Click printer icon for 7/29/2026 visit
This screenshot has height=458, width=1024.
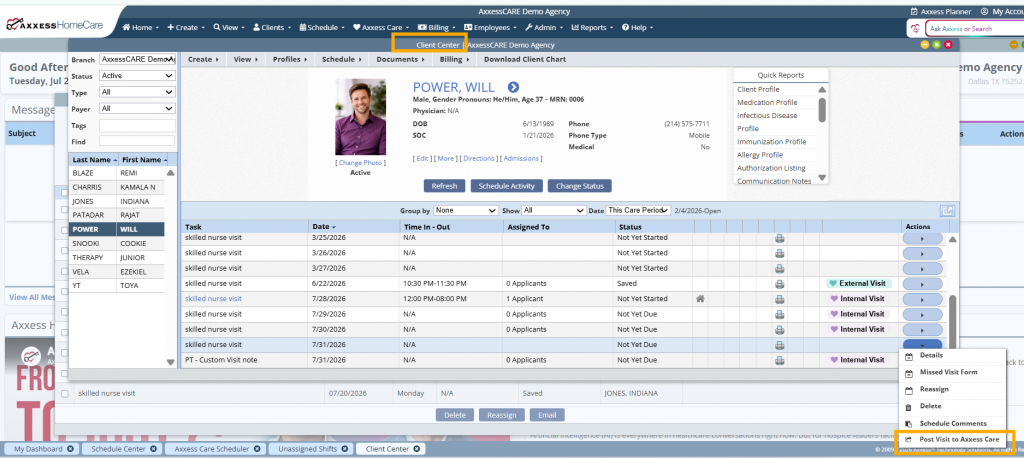pyautogui.click(x=779, y=314)
